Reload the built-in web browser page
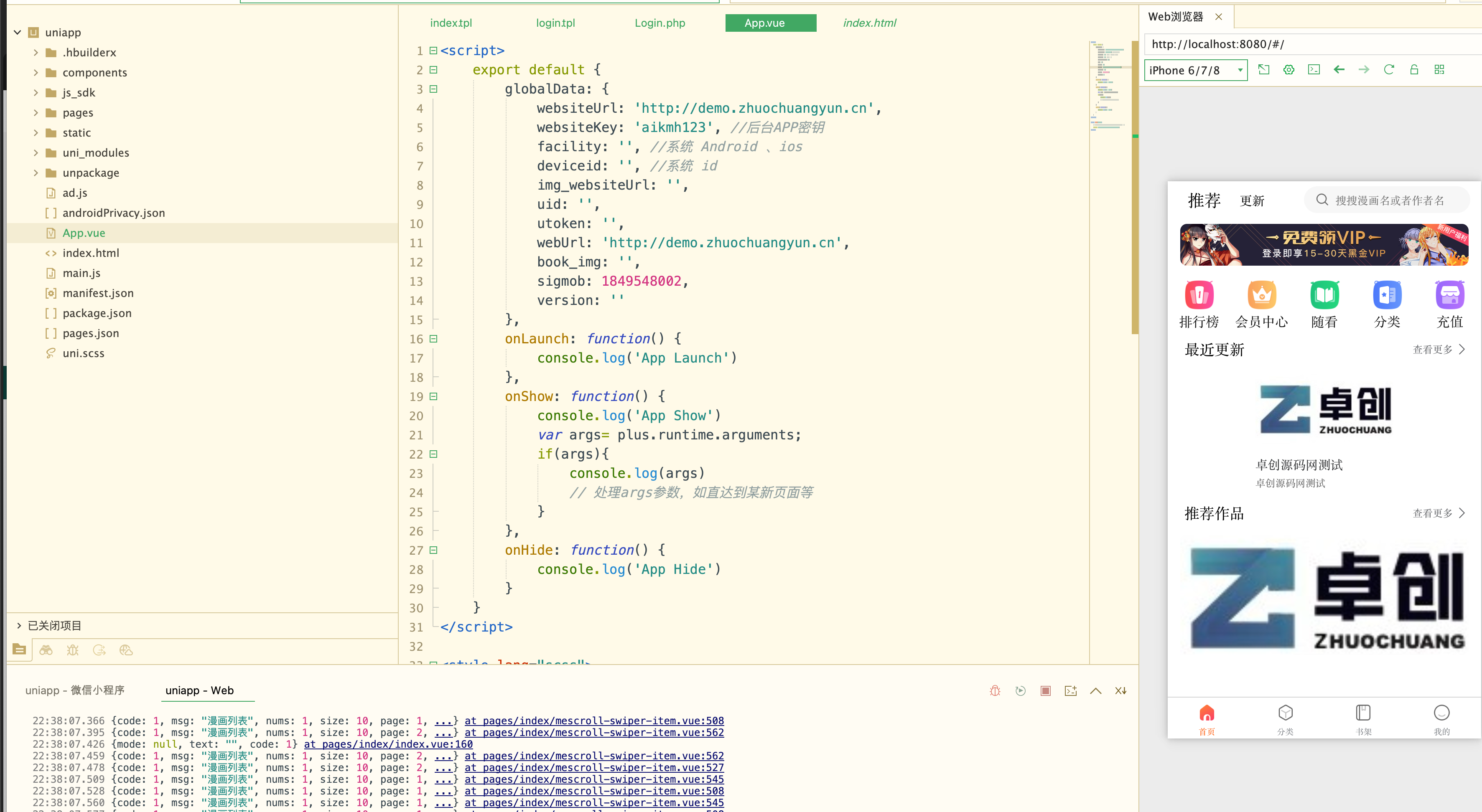The width and height of the screenshot is (1482, 812). coord(1389,70)
